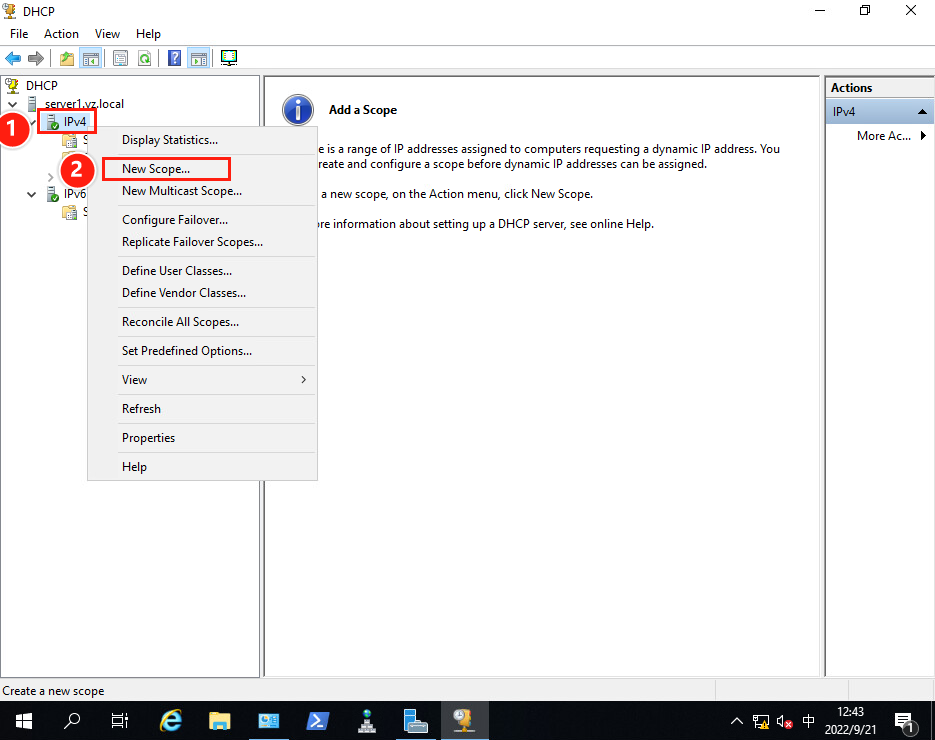
Task: Open File Explorer from the taskbar
Action: coord(219,721)
